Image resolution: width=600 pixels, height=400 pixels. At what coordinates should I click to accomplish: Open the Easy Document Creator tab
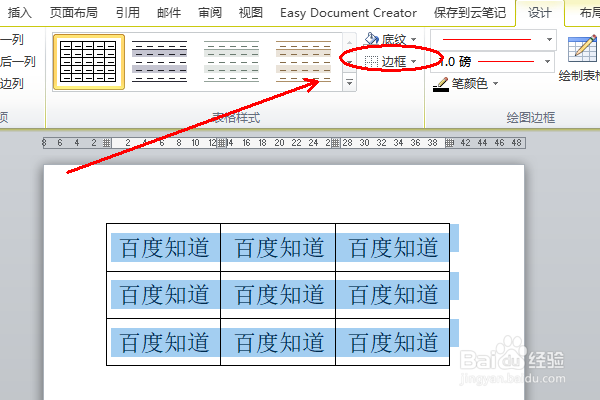pyautogui.click(x=348, y=13)
